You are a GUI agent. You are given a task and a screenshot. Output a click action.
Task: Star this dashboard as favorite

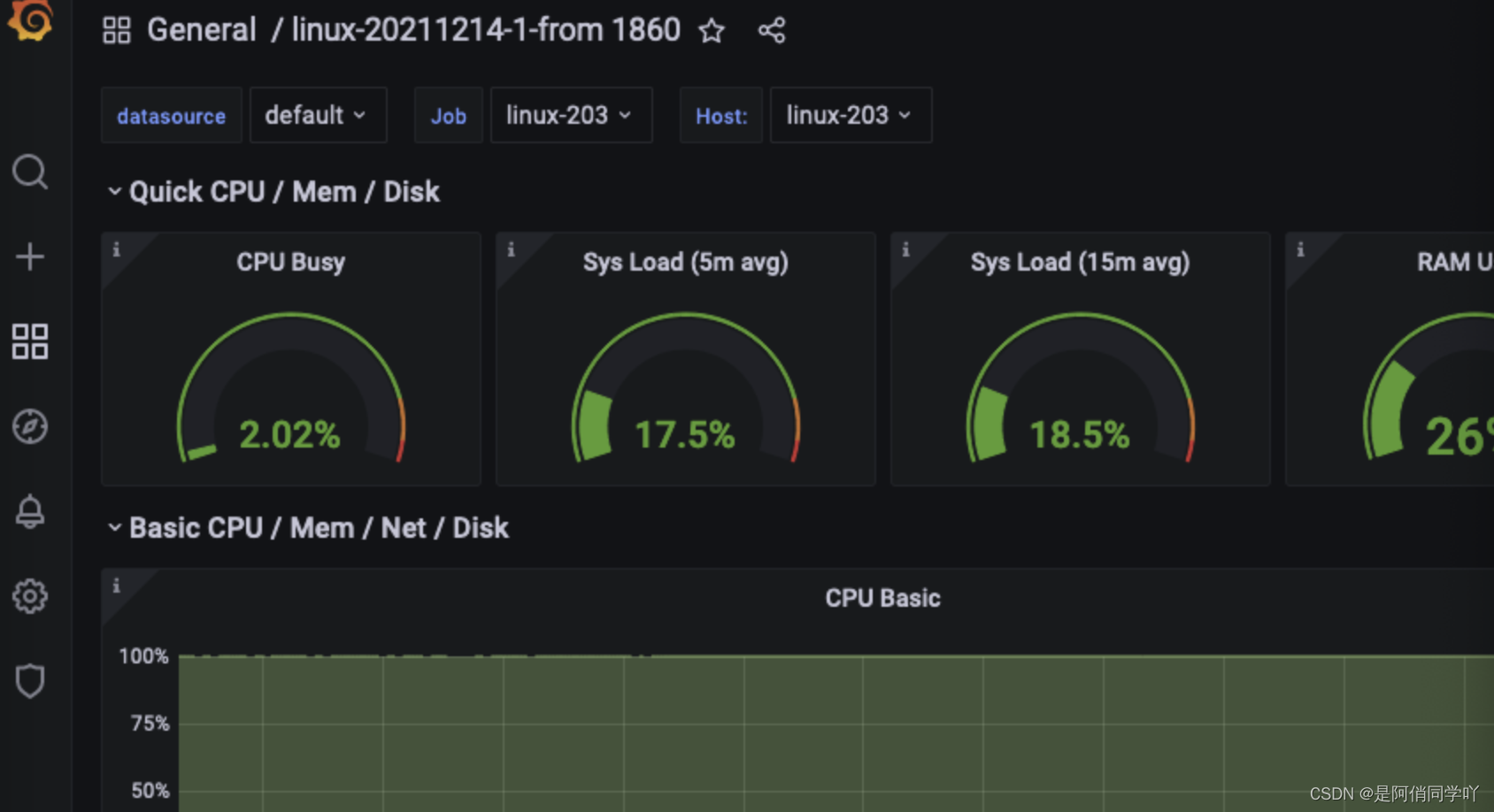[x=712, y=31]
